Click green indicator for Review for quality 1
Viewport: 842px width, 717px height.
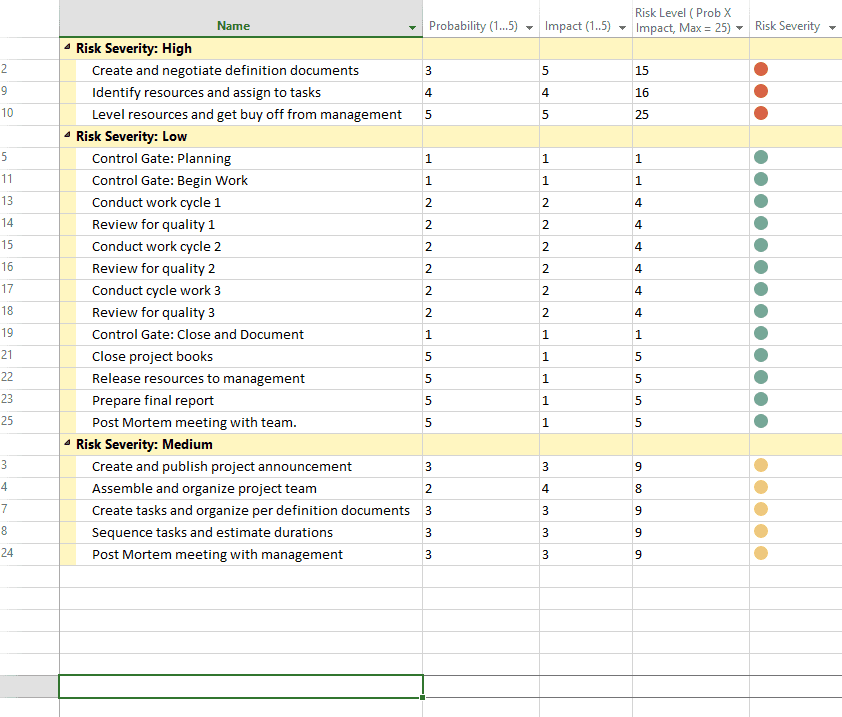(x=761, y=223)
